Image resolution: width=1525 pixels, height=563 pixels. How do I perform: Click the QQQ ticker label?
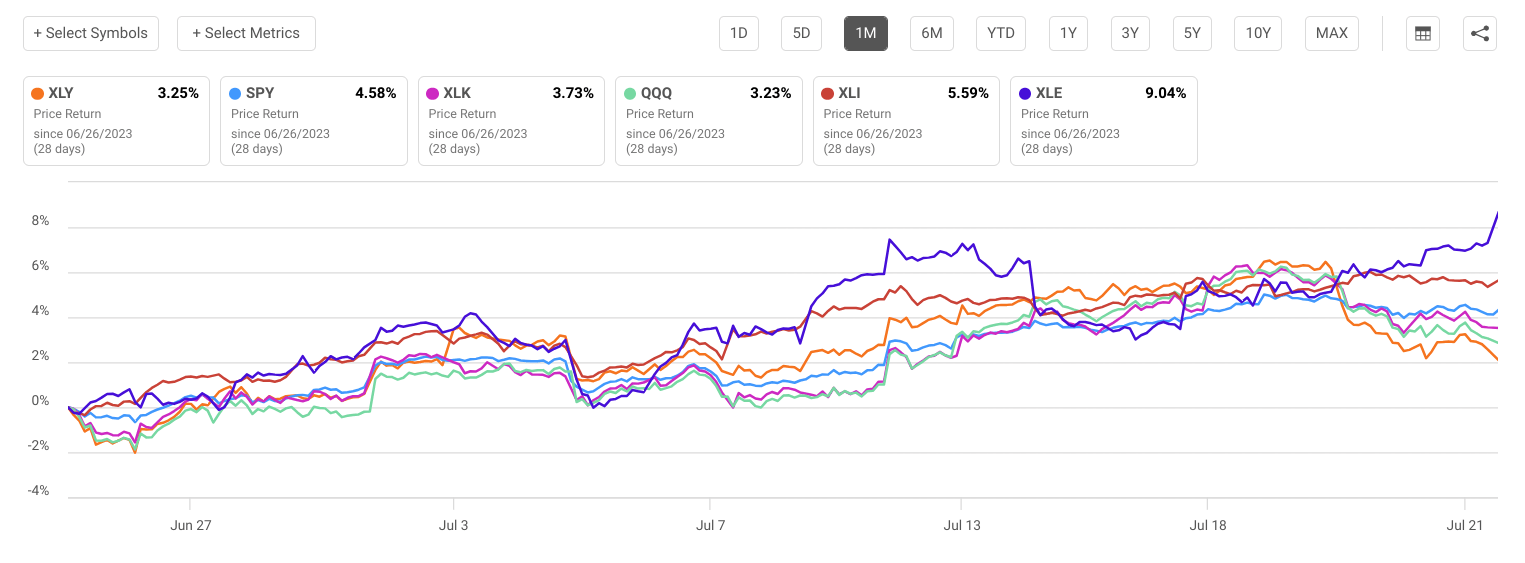(657, 93)
